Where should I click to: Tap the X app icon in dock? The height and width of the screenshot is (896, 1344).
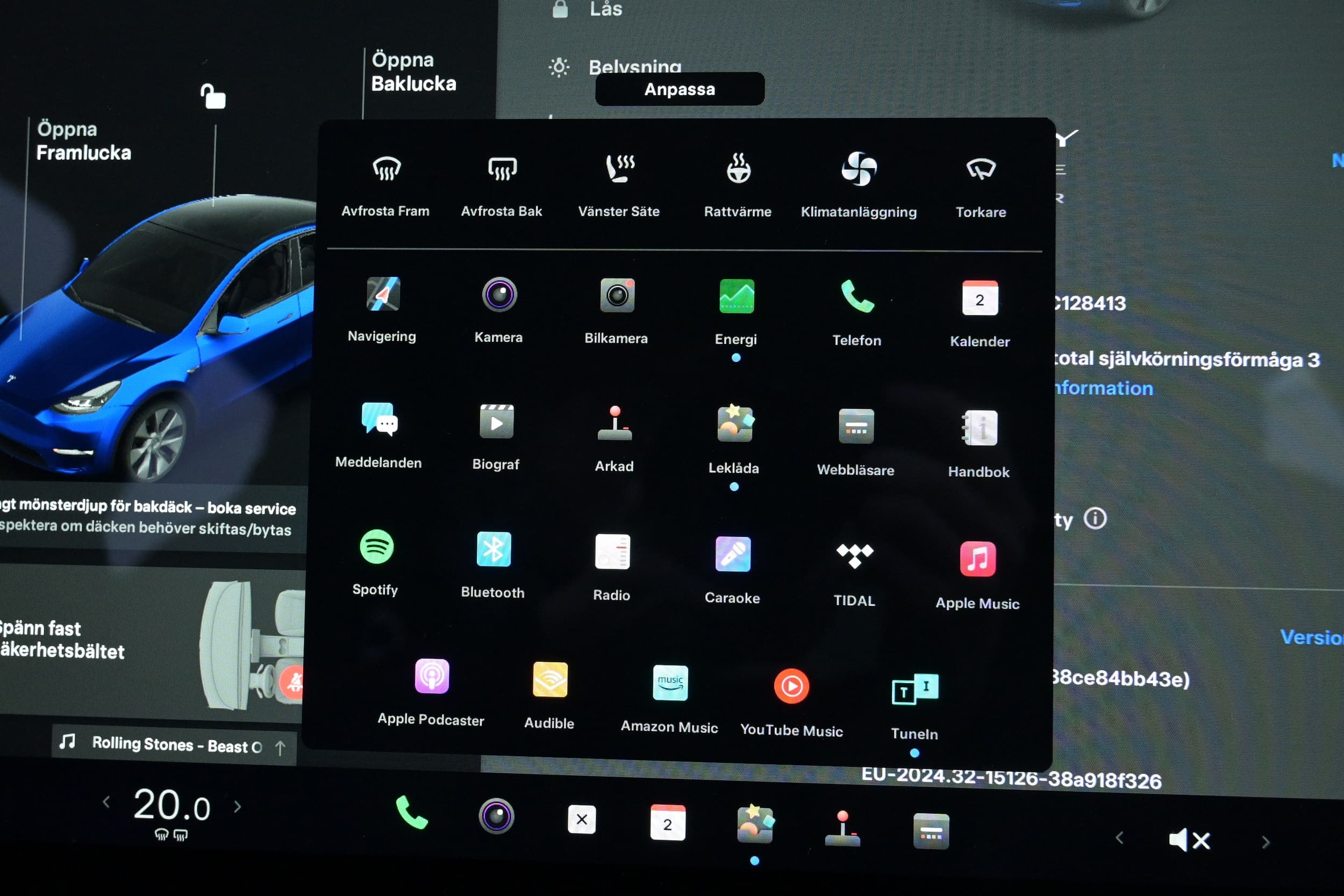[582, 820]
